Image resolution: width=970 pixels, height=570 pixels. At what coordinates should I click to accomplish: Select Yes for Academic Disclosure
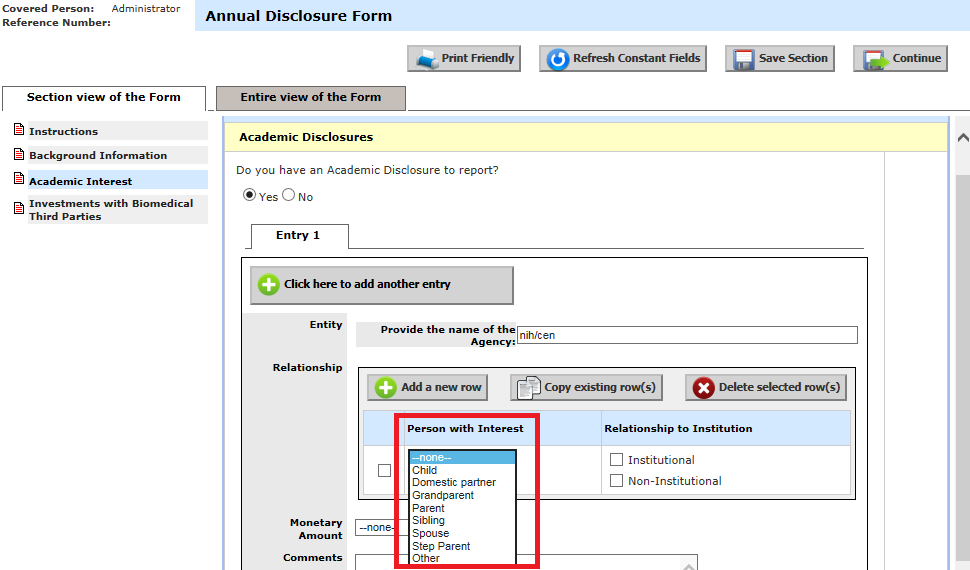(x=249, y=195)
